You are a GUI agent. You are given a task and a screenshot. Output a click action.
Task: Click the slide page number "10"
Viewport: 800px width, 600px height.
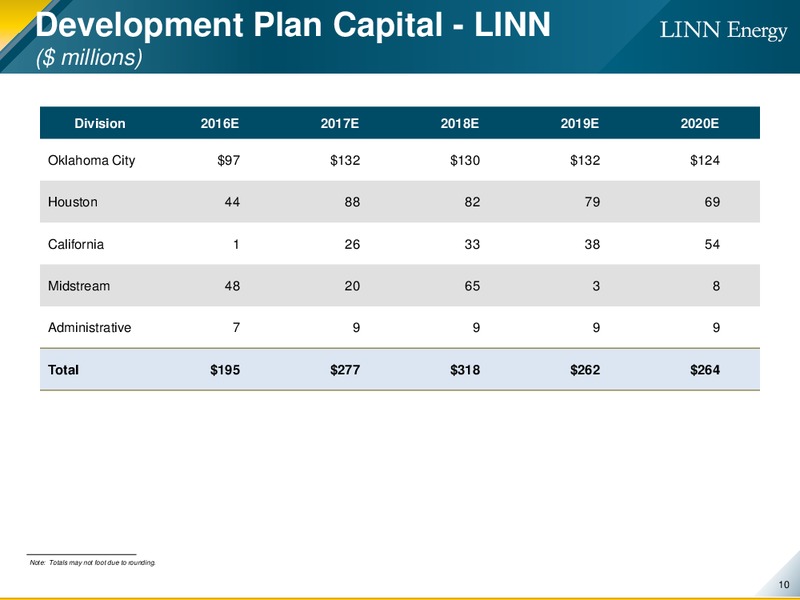[784, 585]
